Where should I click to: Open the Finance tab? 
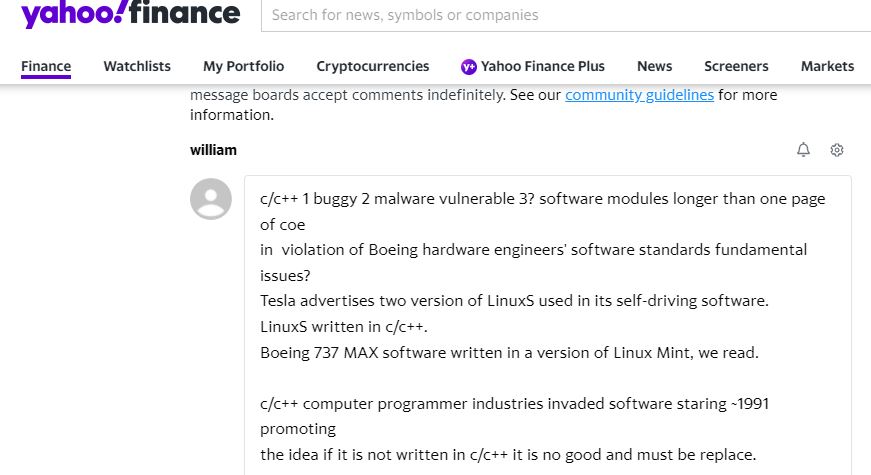coord(46,66)
